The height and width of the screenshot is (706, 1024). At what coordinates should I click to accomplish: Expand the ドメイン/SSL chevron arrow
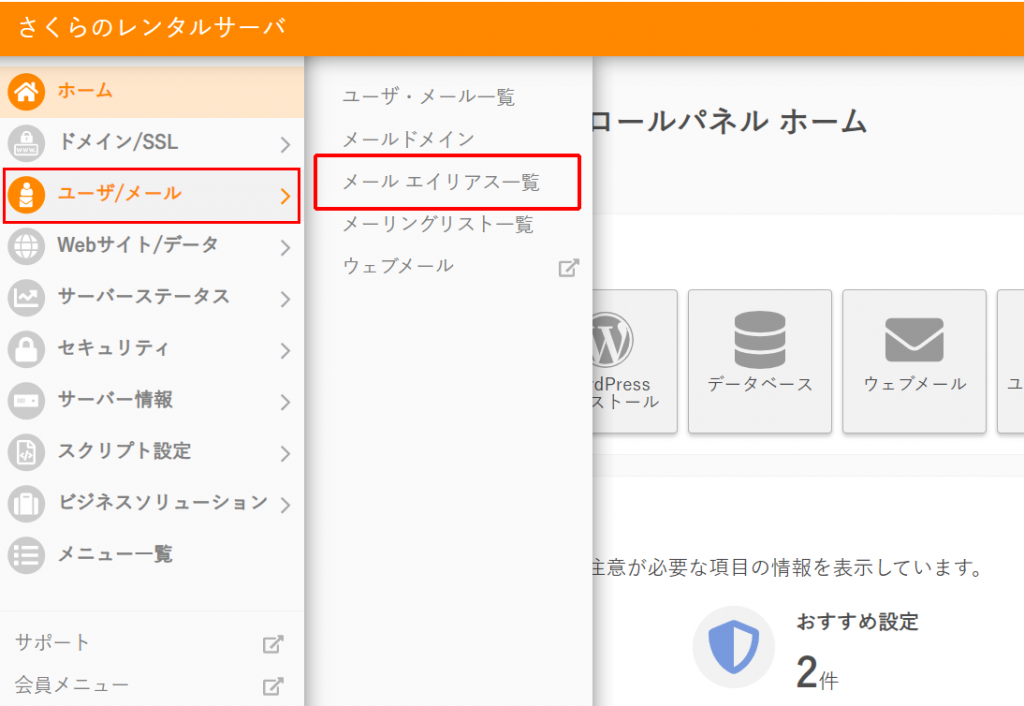point(285,144)
